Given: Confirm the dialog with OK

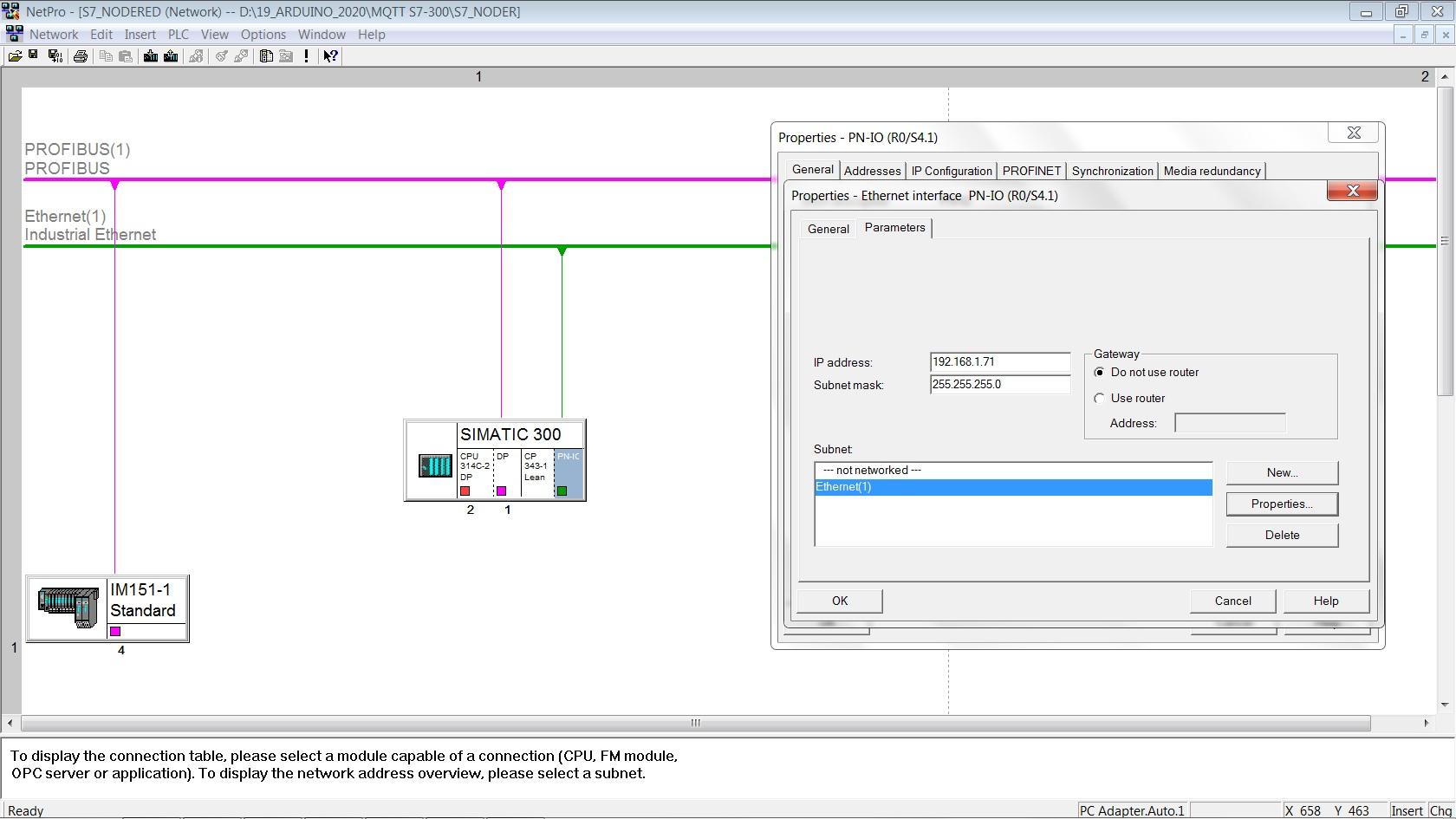Looking at the screenshot, I should tap(840, 601).
